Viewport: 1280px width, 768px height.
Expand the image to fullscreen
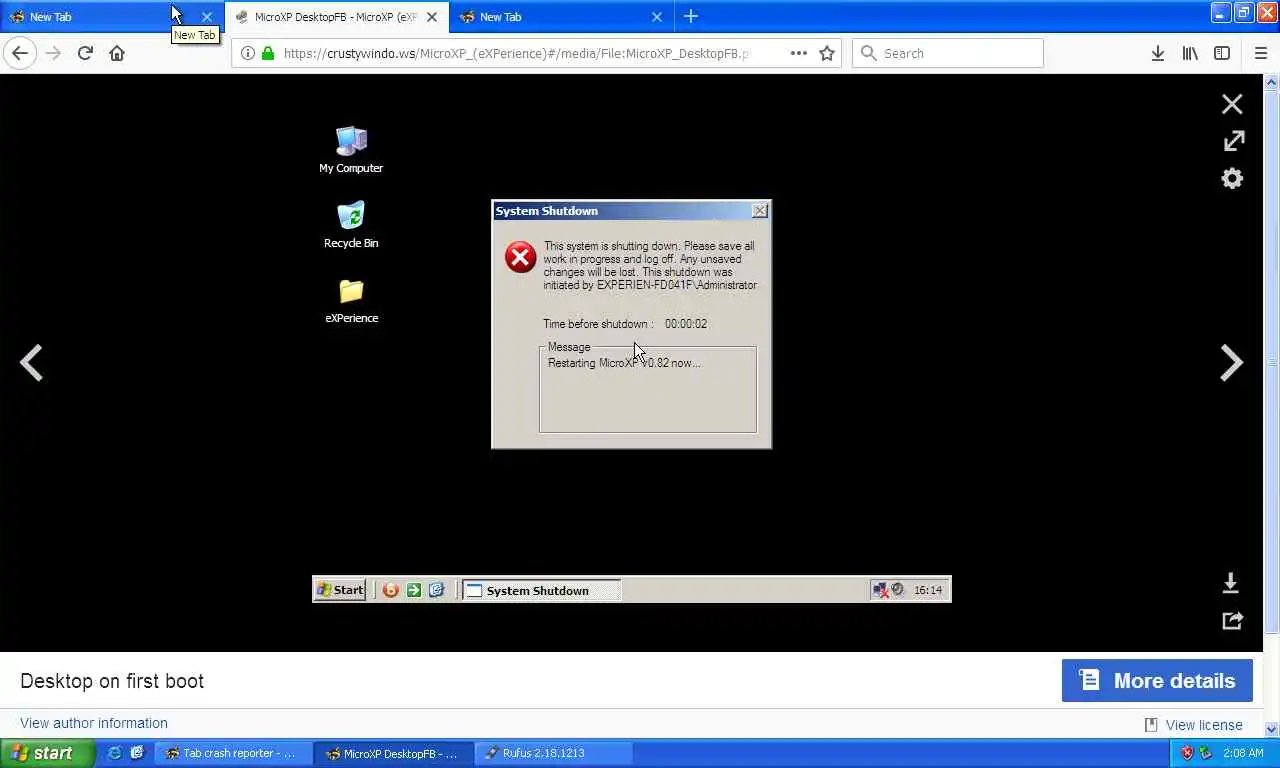[x=1234, y=141]
